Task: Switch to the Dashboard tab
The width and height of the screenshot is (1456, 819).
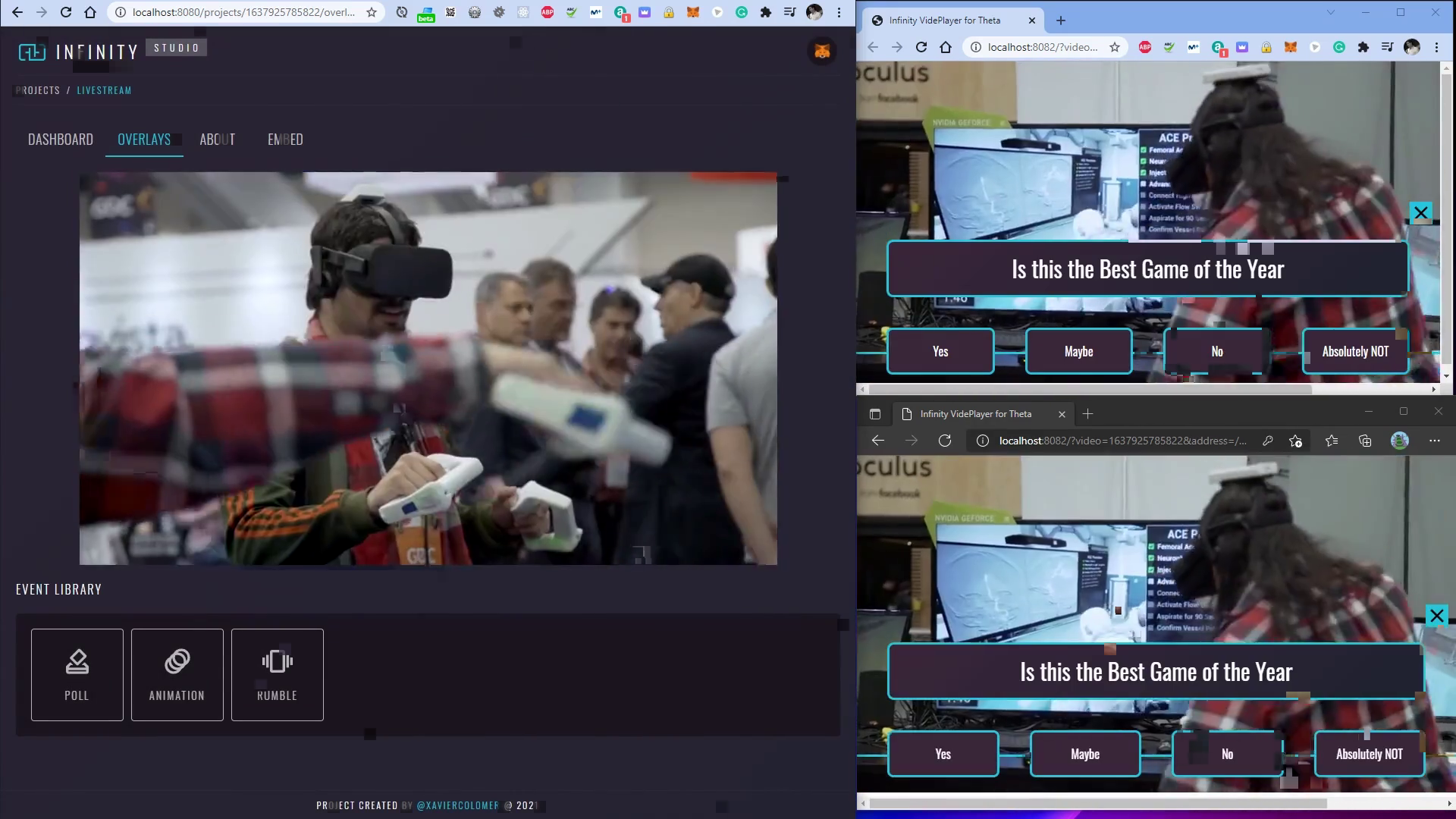Action: [x=61, y=140]
